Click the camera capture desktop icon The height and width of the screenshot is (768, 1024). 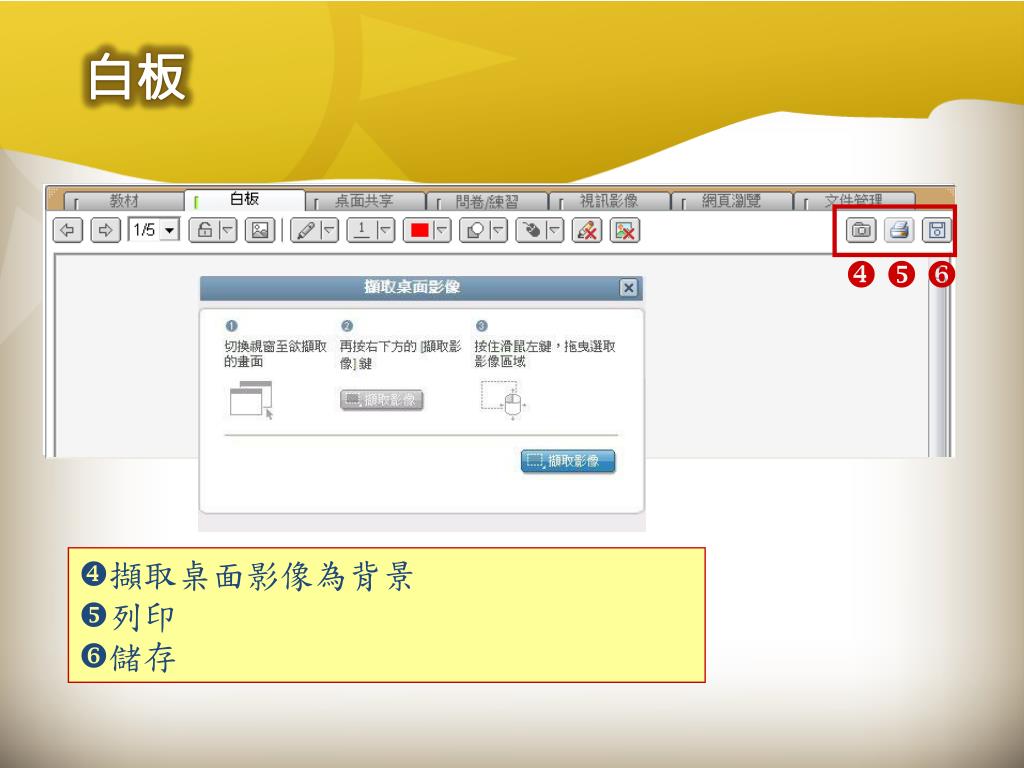861,230
